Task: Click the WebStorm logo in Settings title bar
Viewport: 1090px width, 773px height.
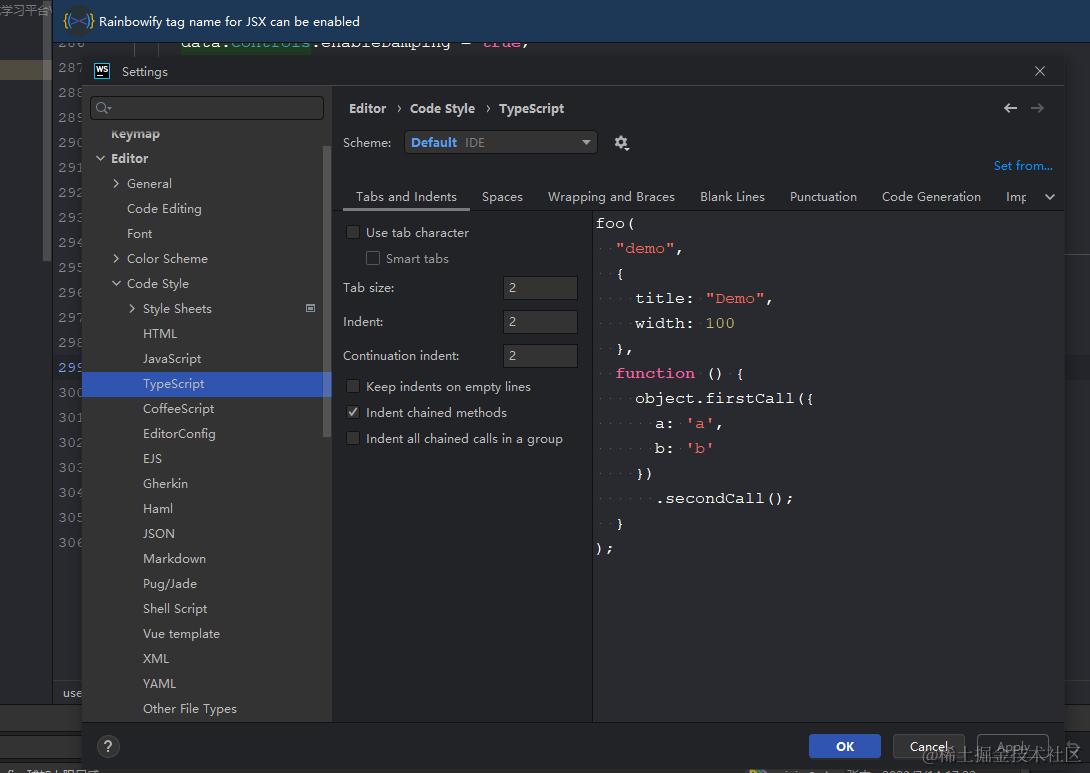Action: [x=102, y=71]
